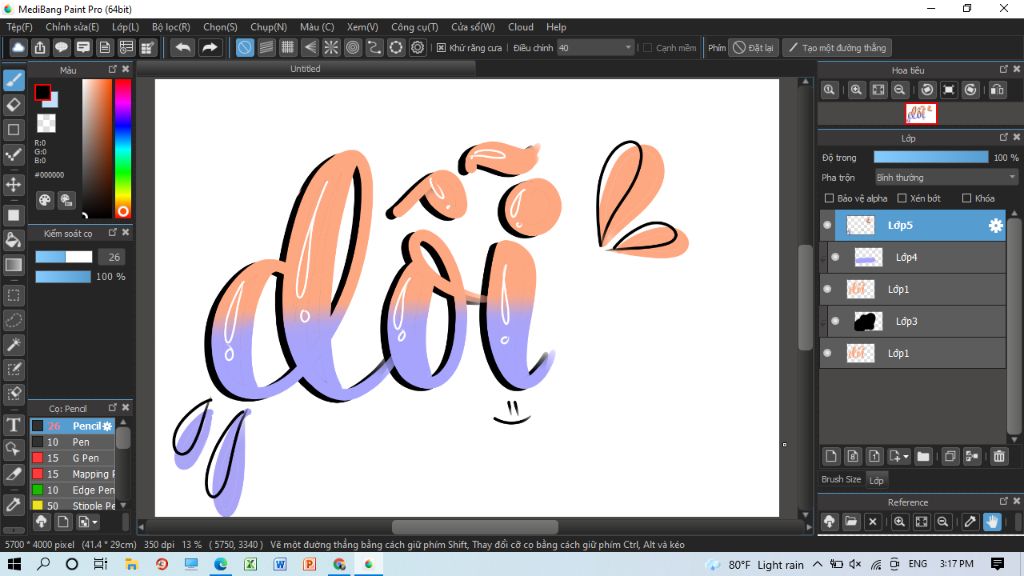The image size is (1024, 576).
Task: Enable Bảo vệ alpha checkbox
Action: pos(829,198)
